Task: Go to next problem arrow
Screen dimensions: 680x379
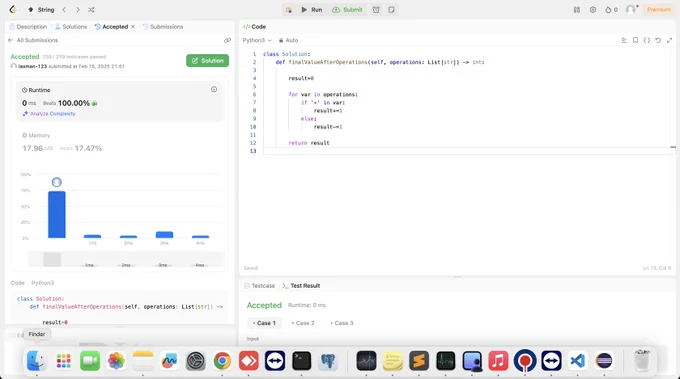Action: tap(78, 10)
